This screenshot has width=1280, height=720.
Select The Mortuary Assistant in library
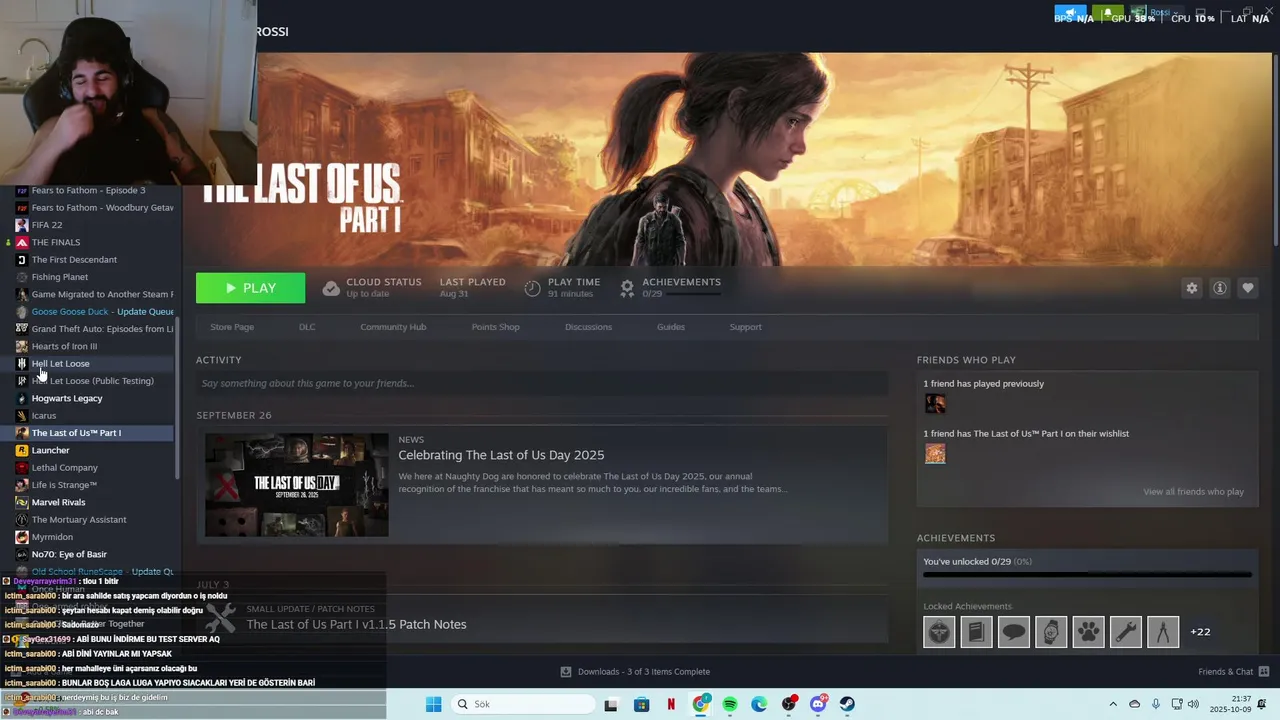coord(79,520)
